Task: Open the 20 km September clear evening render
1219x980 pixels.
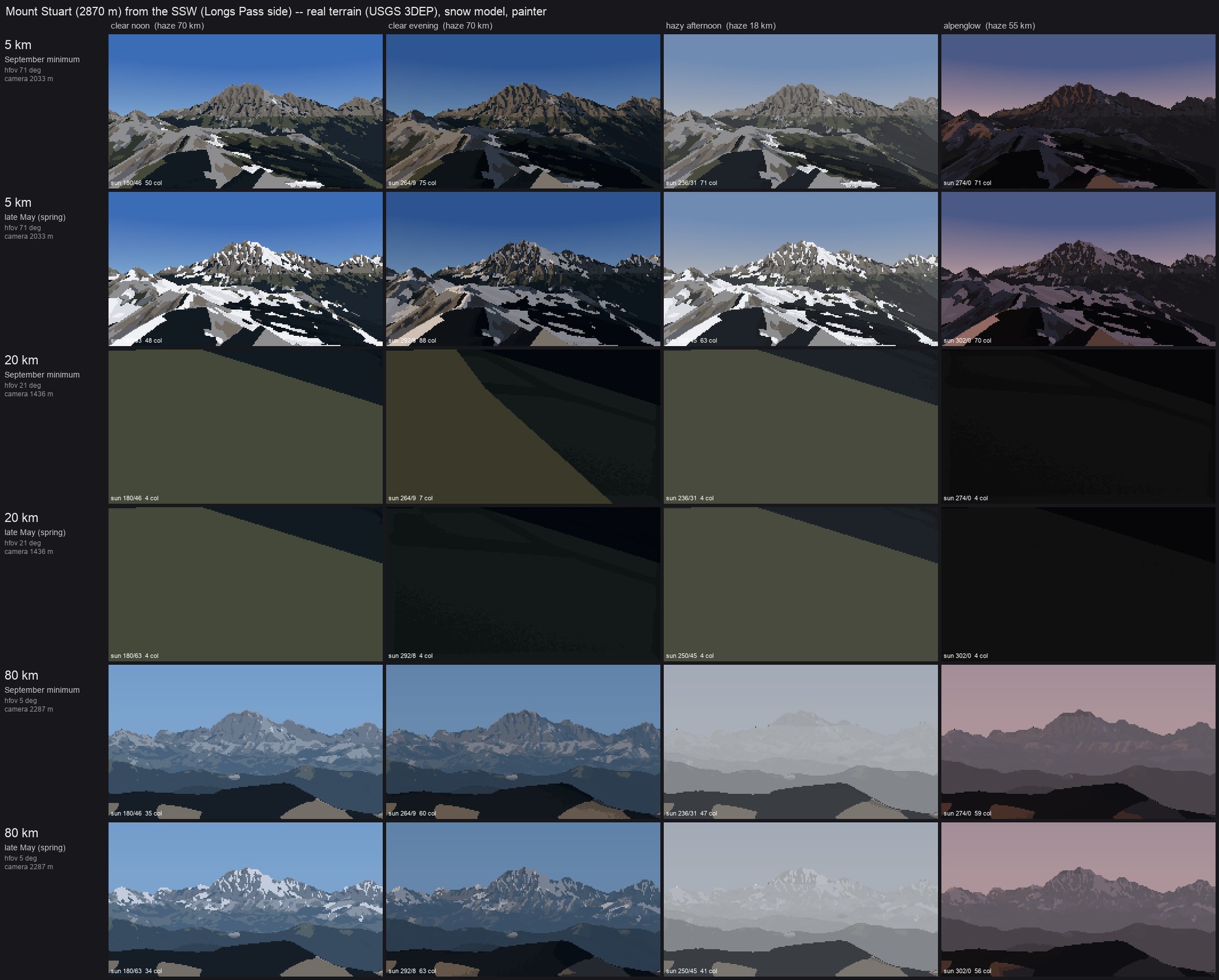Action: 523,427
